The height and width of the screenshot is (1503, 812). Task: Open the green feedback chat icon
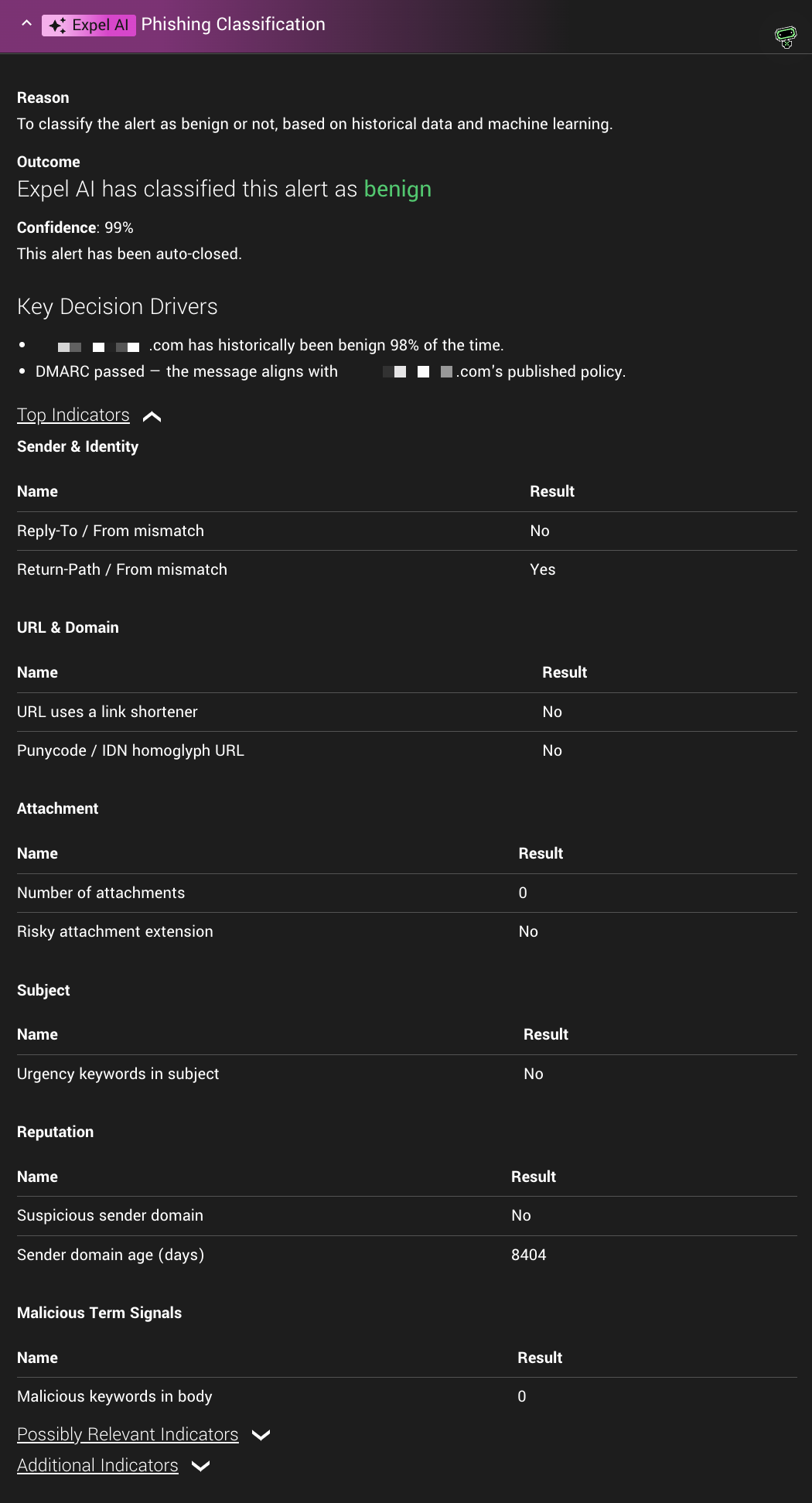click(x=786, y=36)
